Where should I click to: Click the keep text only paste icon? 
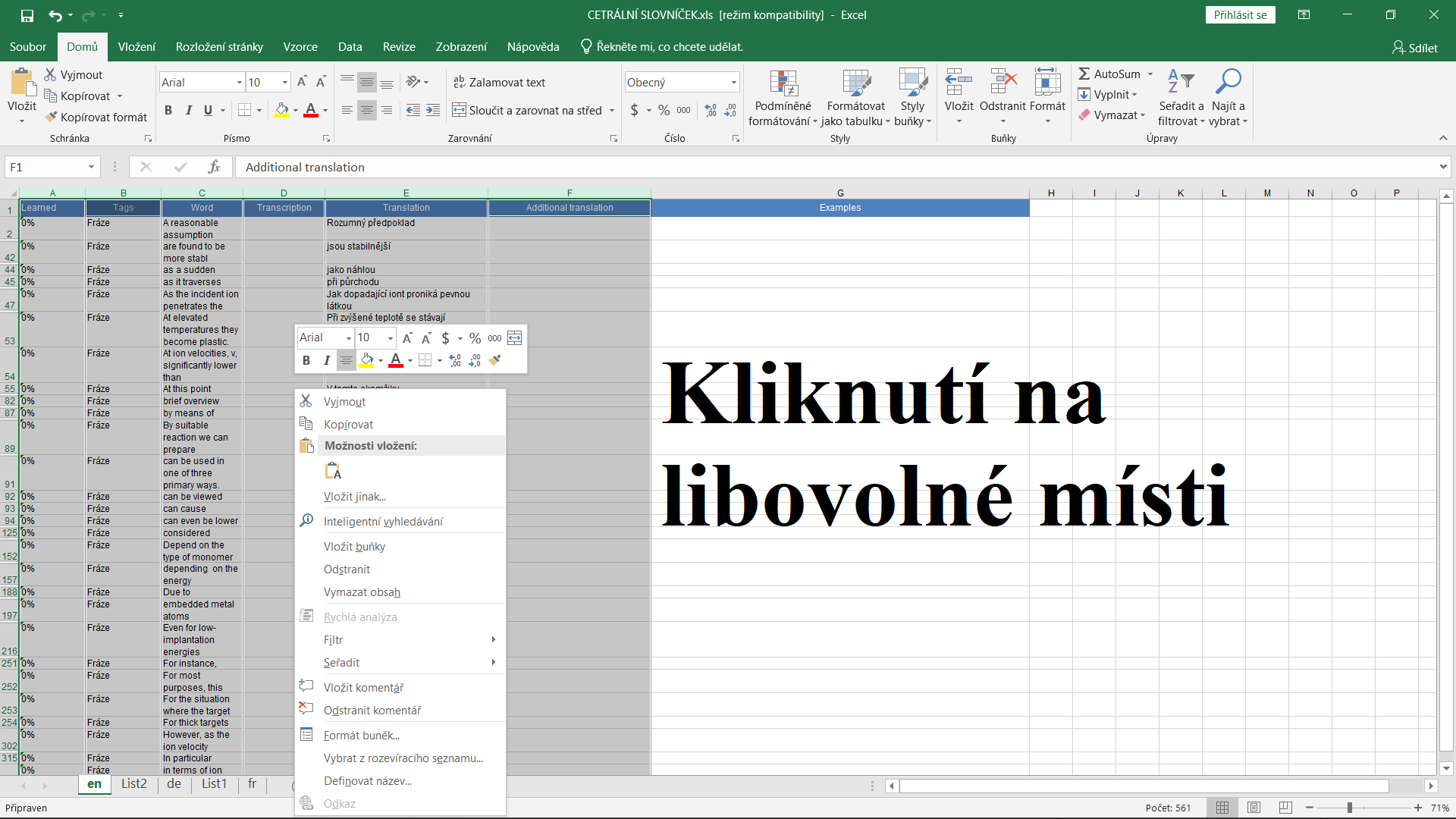point(334,472)
